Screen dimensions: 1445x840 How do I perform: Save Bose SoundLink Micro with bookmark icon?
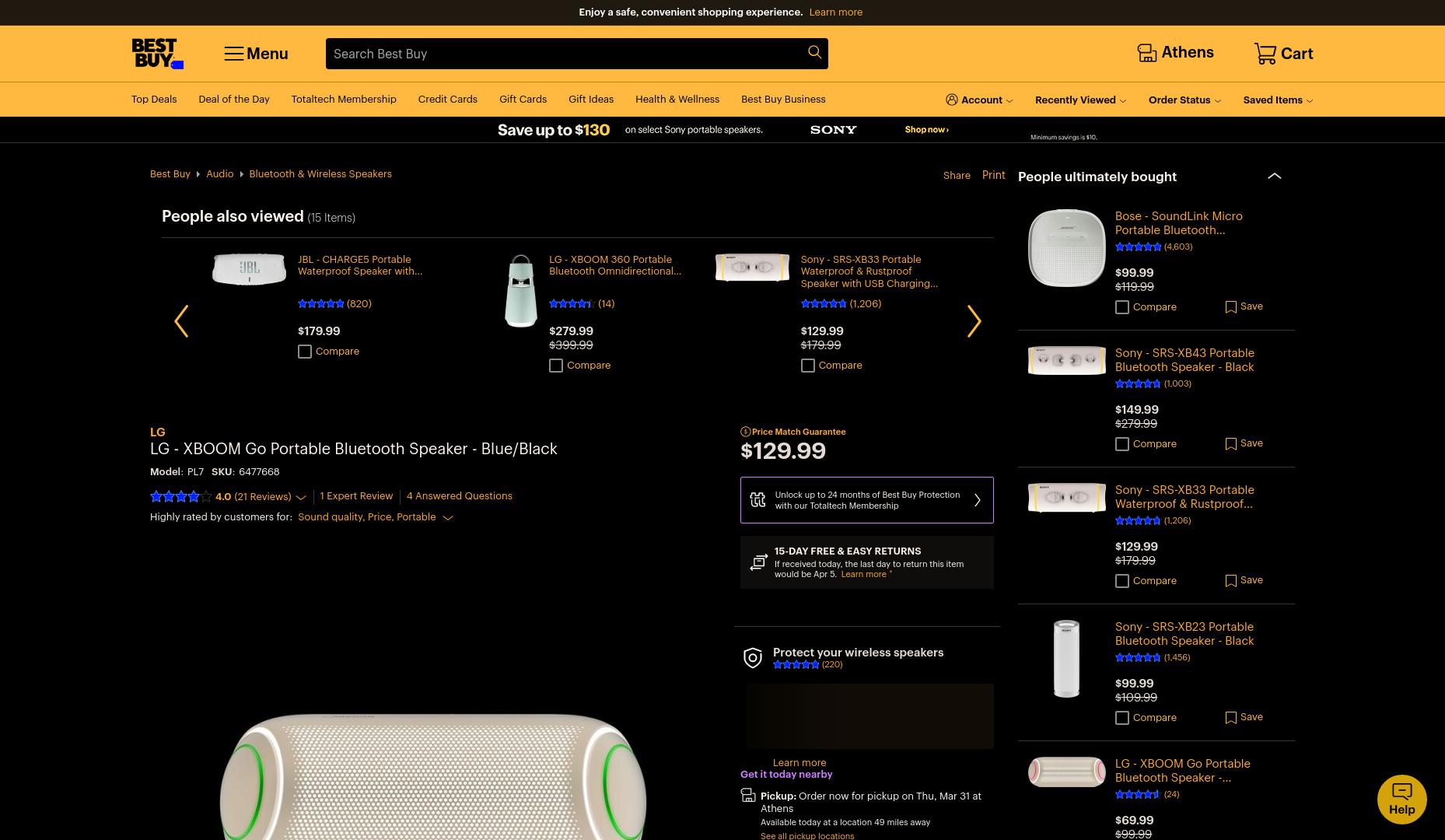point(1230,307)
